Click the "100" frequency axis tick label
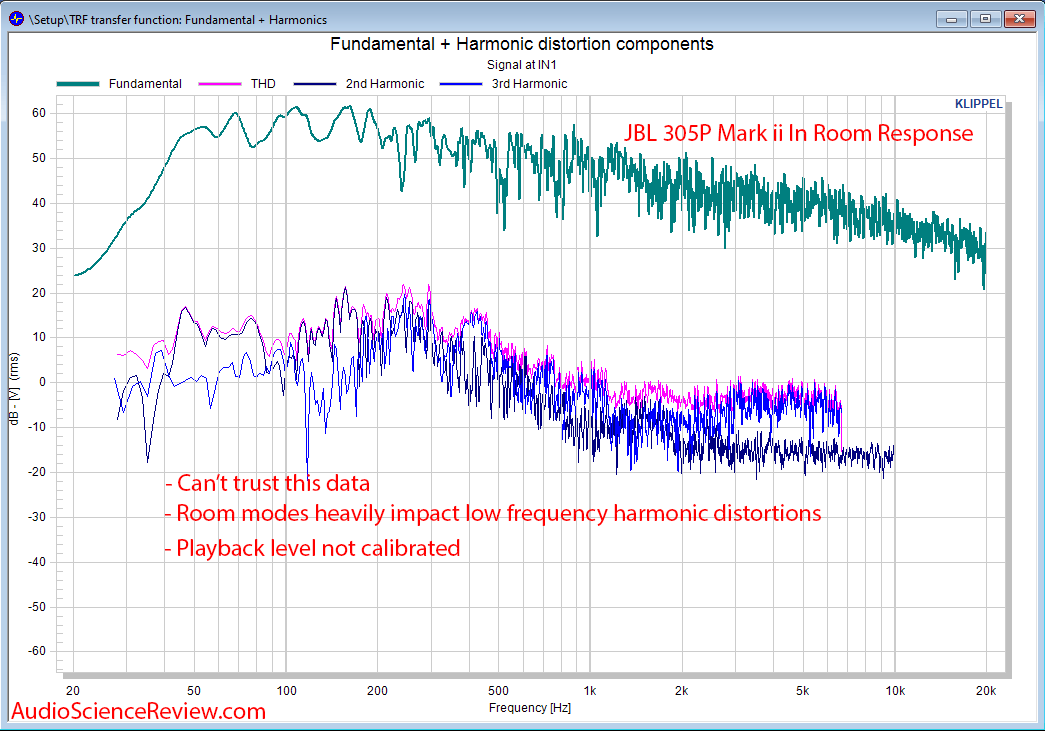Viewport: 1045px width, 731px height. [x=287, y=691]
